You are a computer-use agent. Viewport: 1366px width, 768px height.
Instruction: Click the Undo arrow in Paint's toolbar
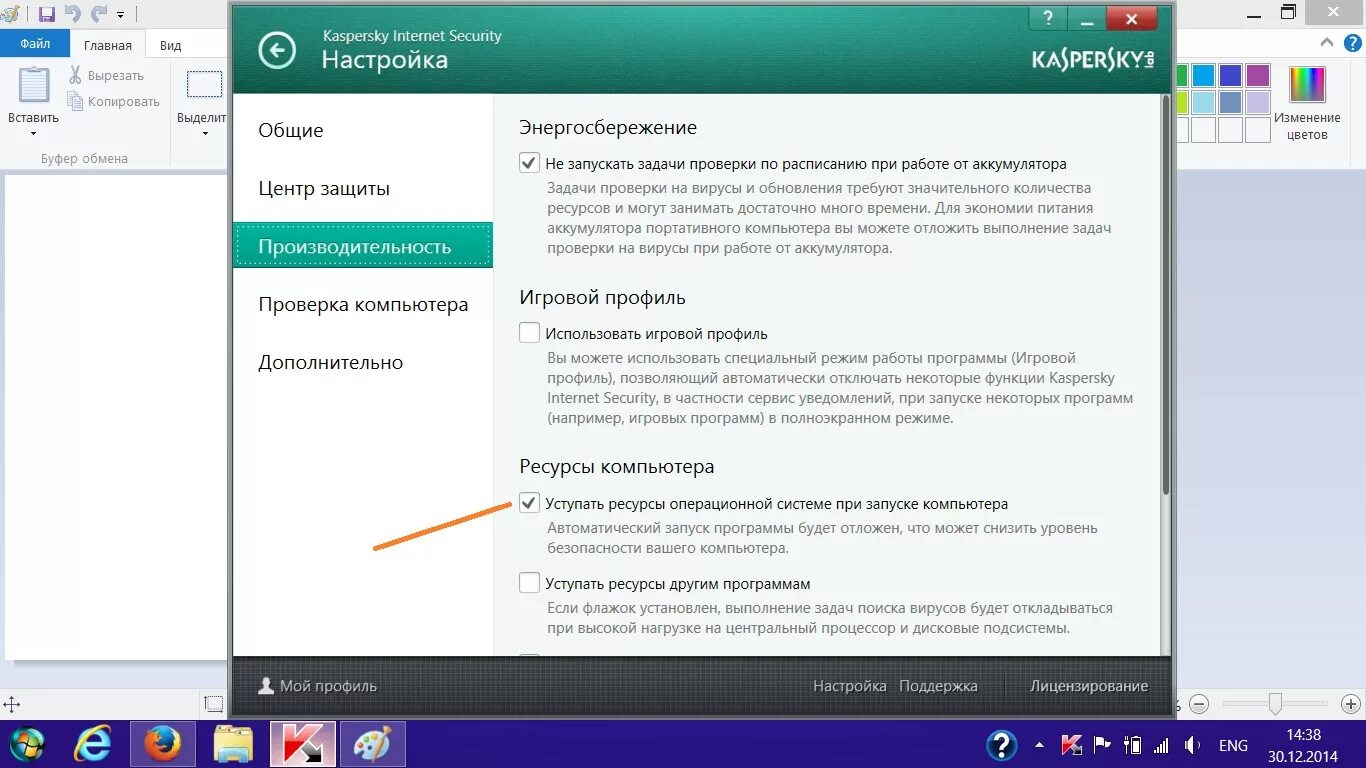point(72,14)
